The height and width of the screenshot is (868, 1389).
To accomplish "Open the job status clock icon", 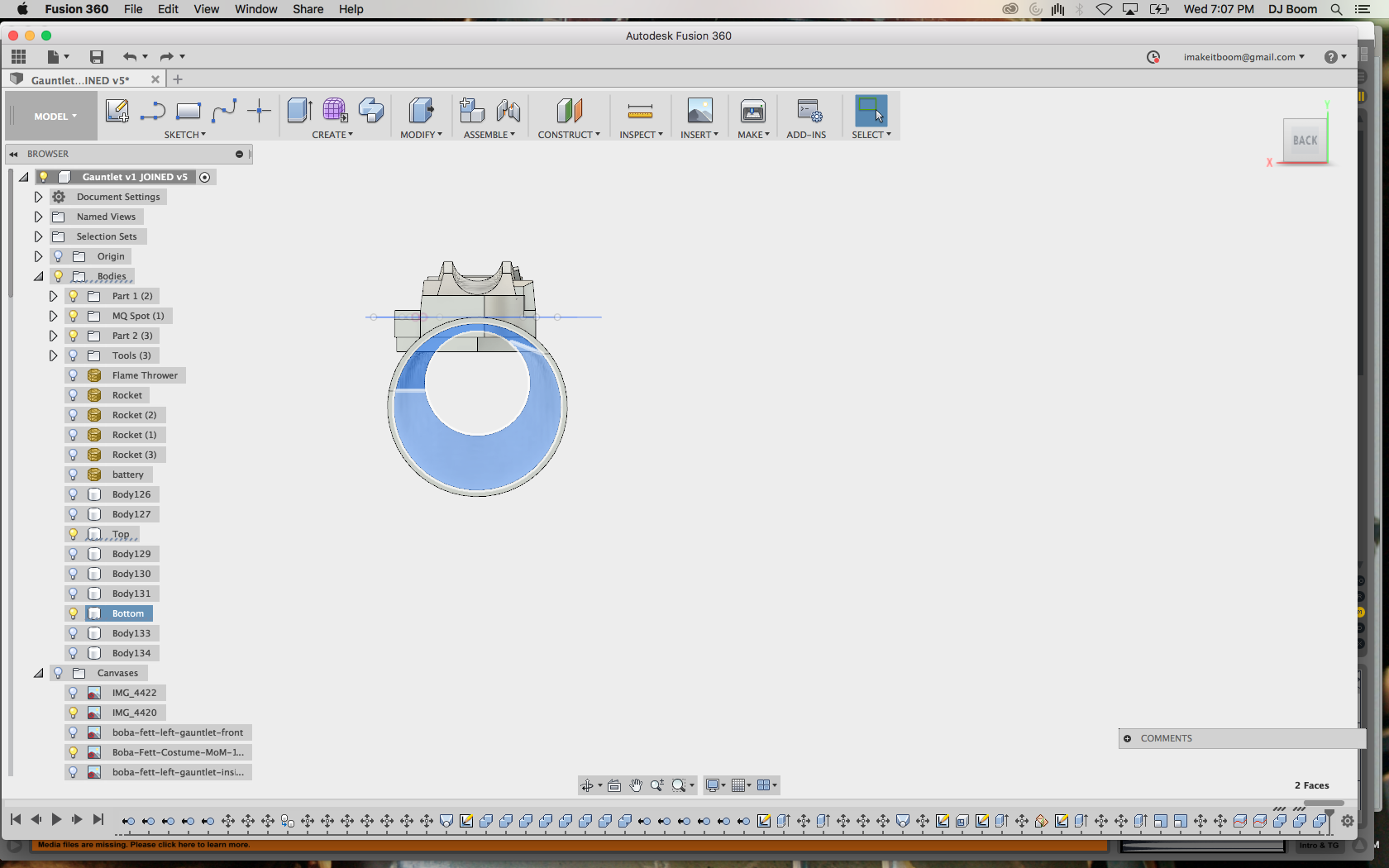I will tap(1153, 57).
